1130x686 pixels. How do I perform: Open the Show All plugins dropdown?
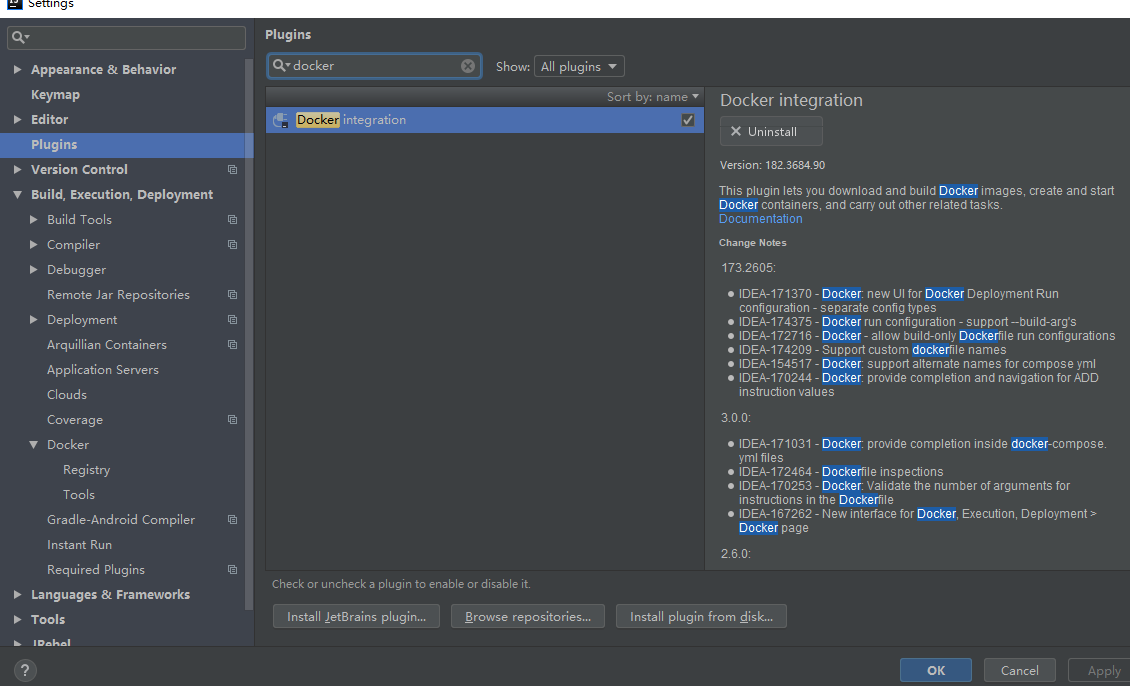[x=579, y=67]
